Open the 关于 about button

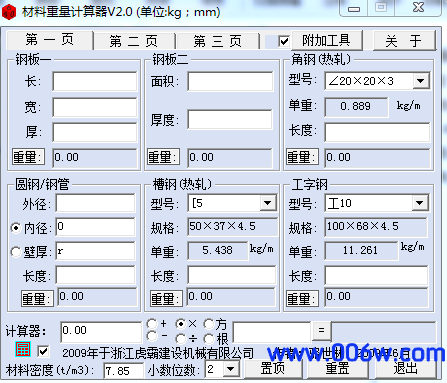coord(404,41)
